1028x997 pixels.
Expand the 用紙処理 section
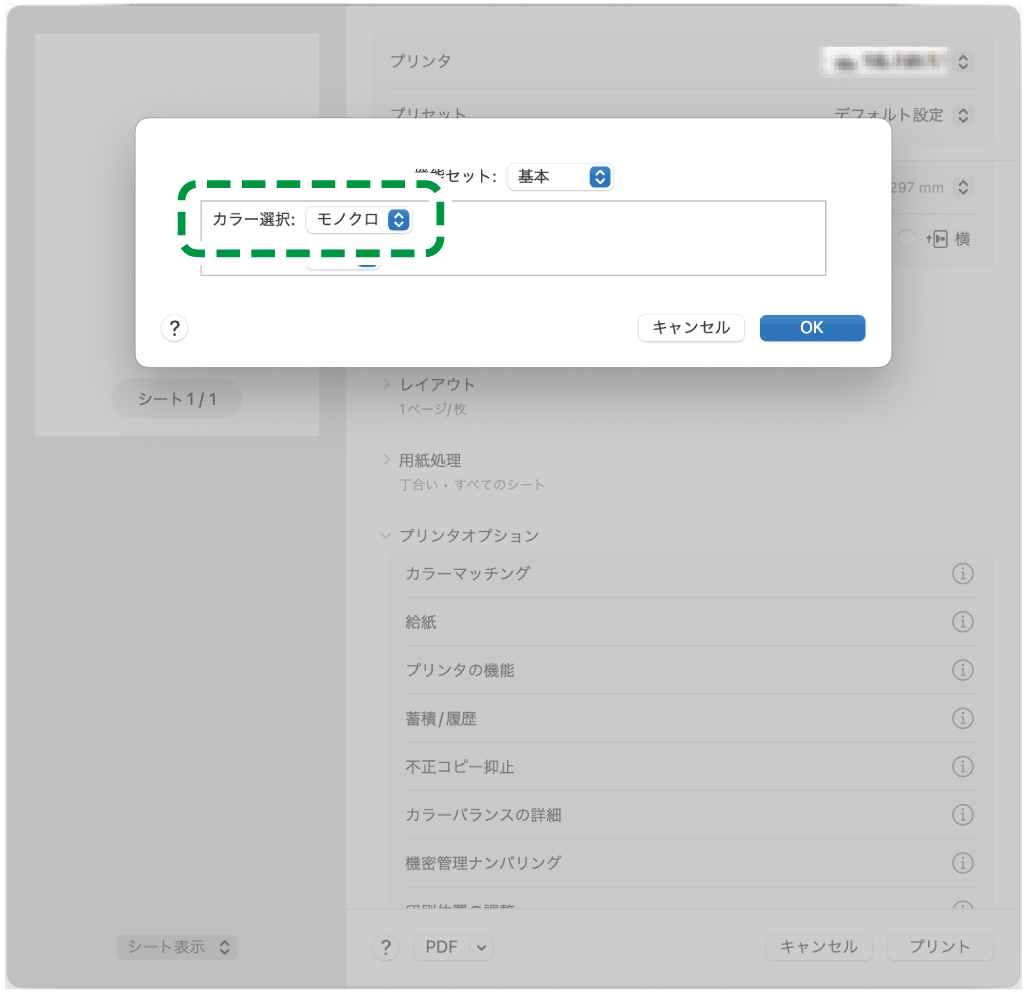[x=390, y=460]
